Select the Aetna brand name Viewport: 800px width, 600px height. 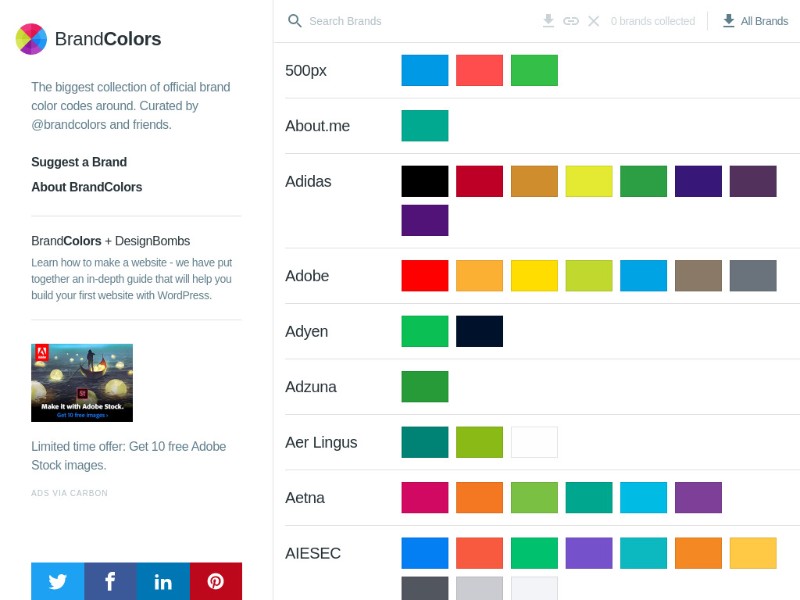point(305,497)
